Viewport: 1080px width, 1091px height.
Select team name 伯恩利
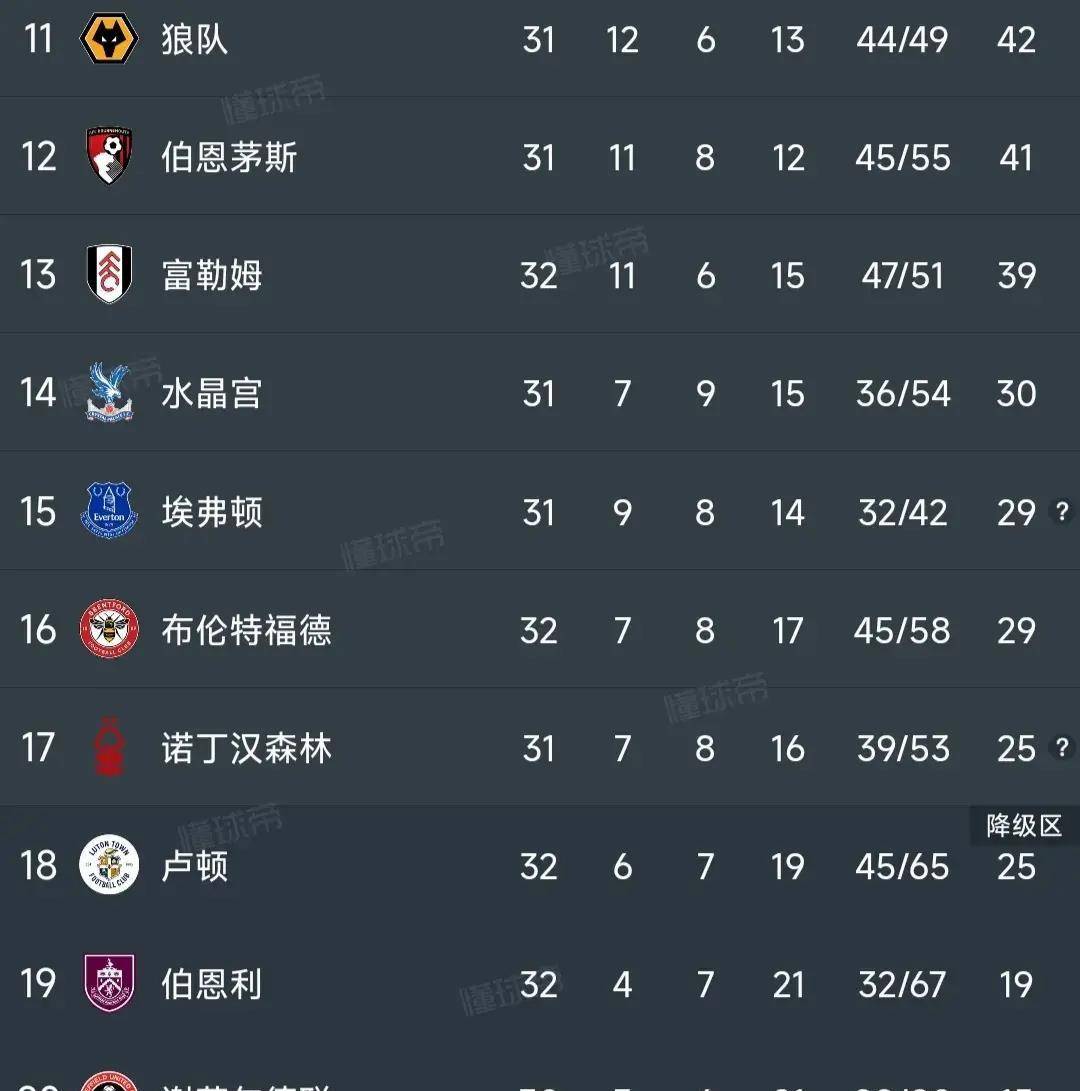pos(212,984)
